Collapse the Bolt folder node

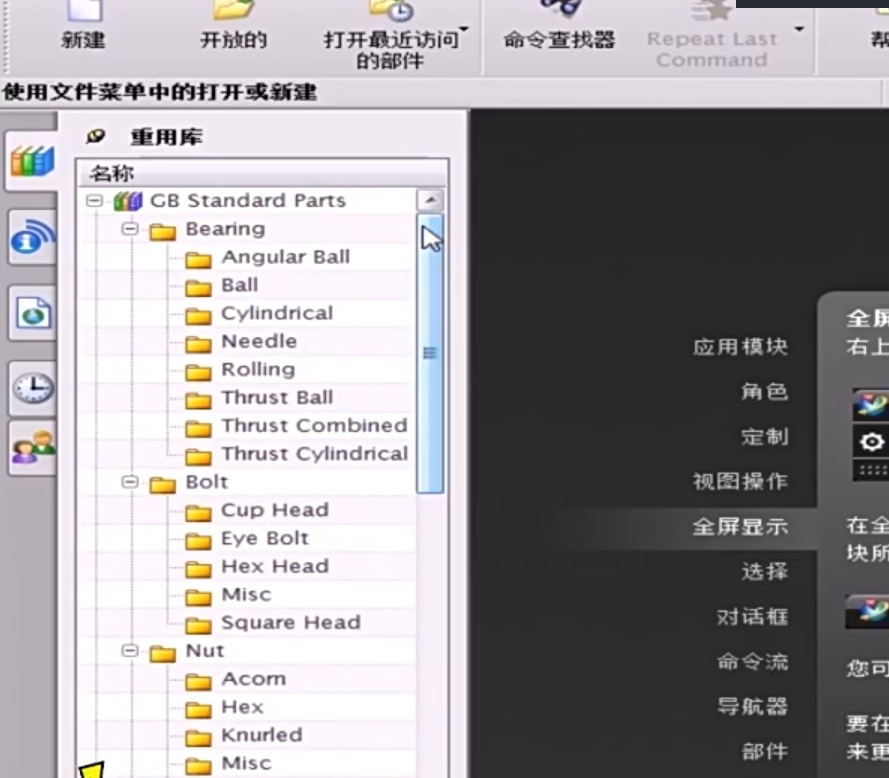pyautogui.click(x=130, y=482)
